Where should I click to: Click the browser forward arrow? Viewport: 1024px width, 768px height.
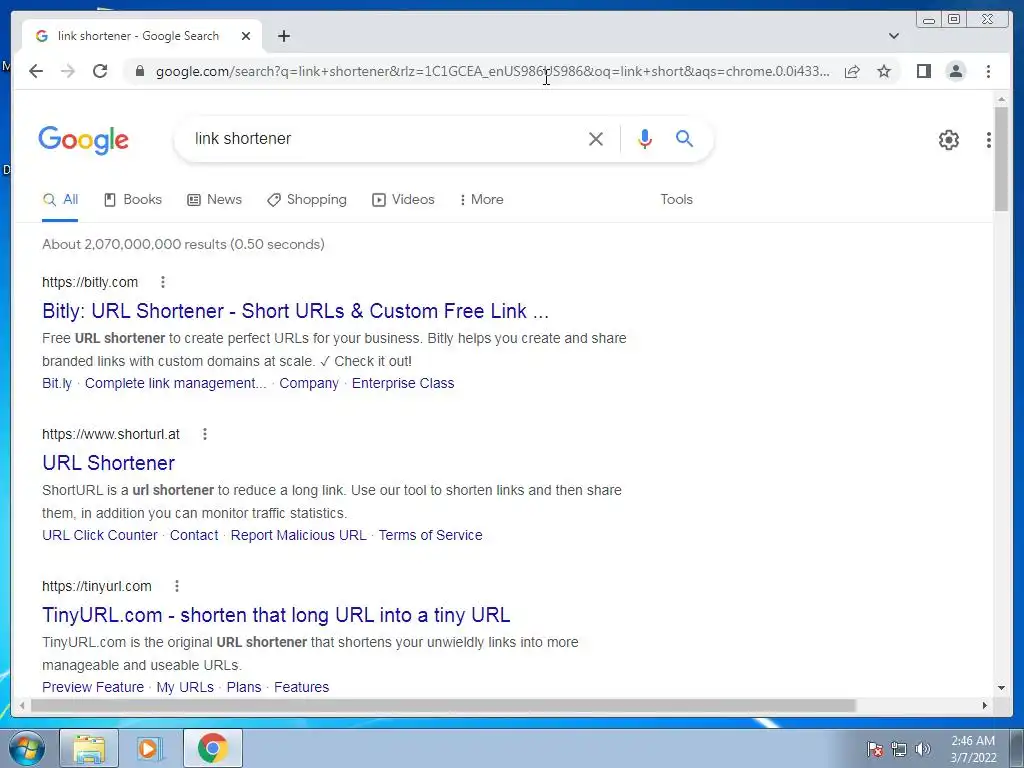click(68, 71)
